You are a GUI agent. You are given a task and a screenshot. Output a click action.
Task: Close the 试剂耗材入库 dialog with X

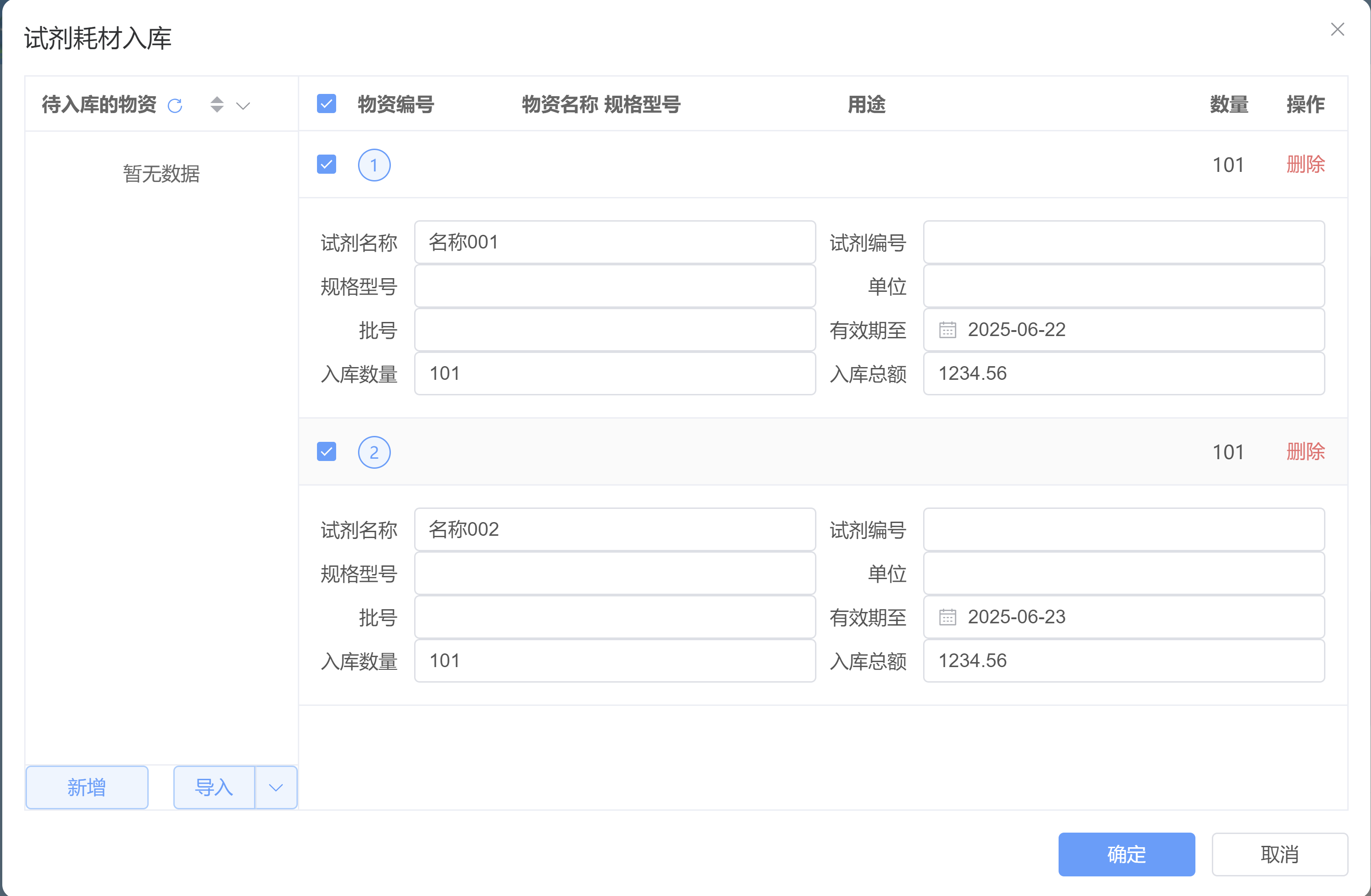click(1338, 29)
